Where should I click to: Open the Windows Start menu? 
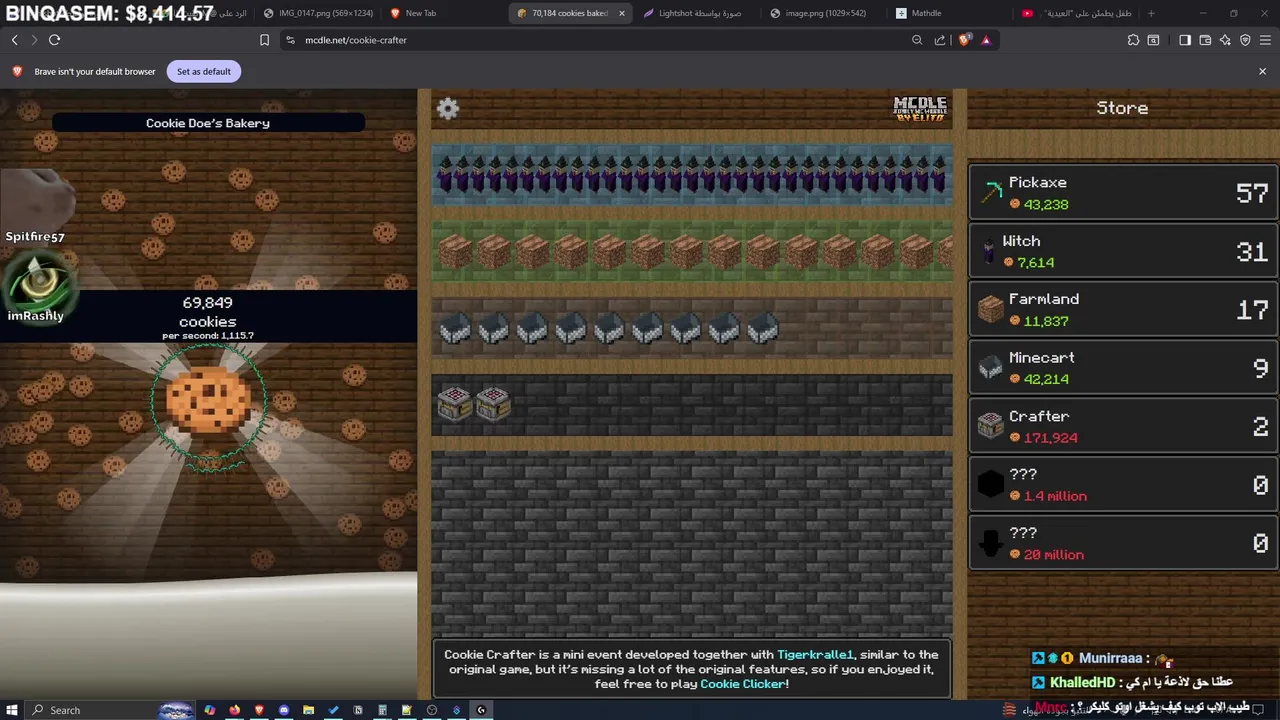12,710
